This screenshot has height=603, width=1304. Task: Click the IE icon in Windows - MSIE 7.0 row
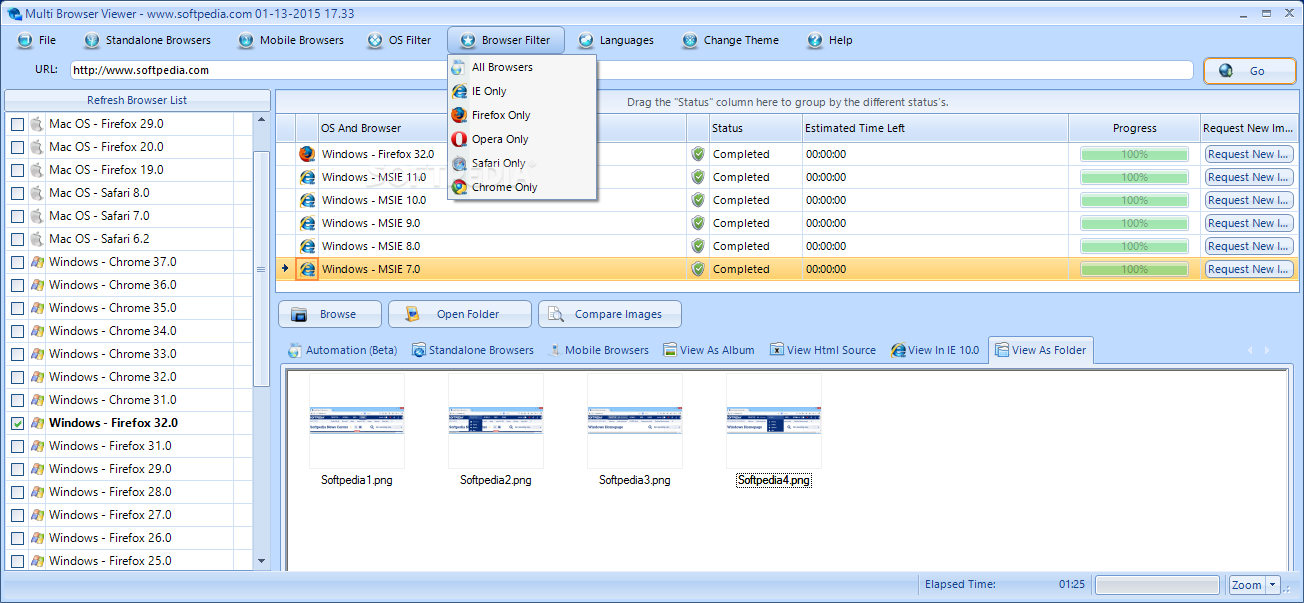pyautogui.click(x=307, y=269)
